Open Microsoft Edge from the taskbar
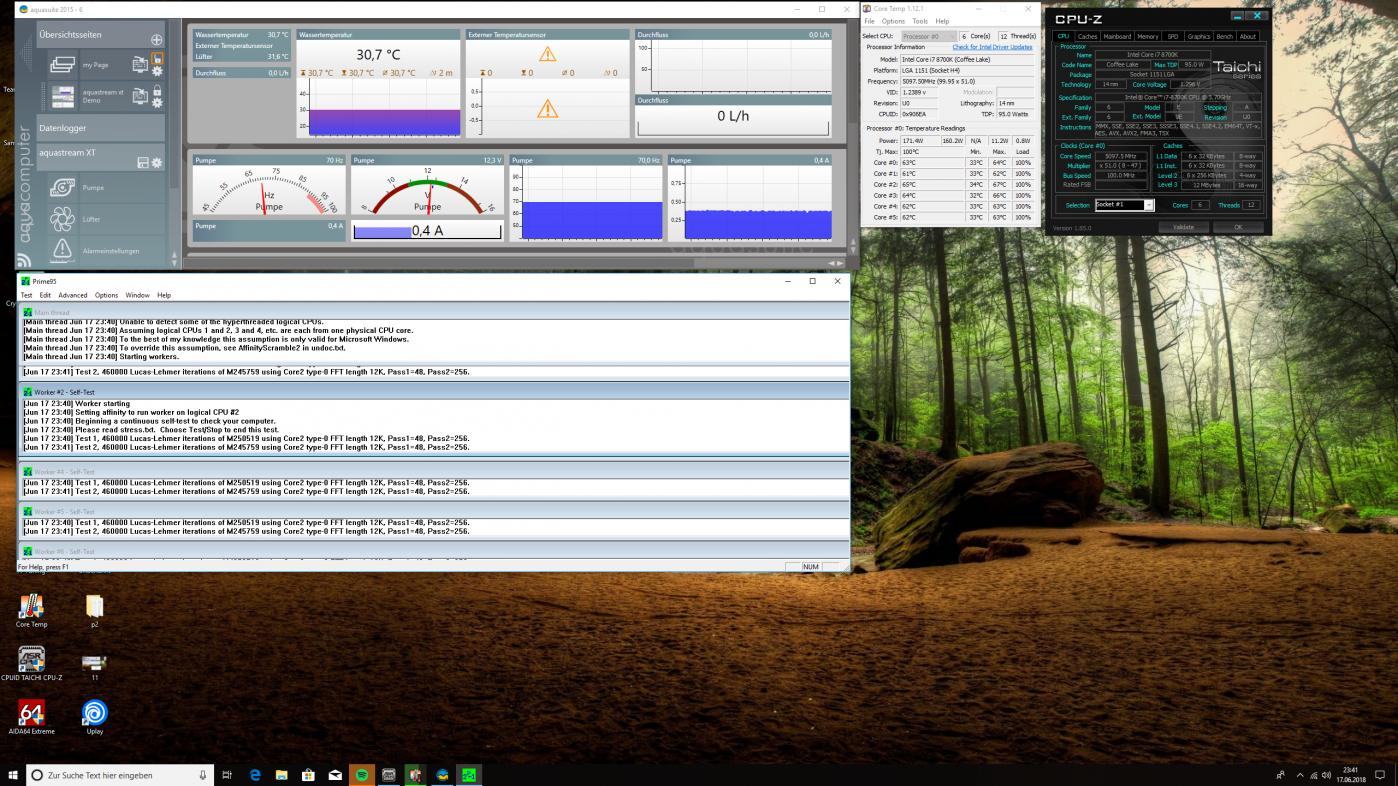Image resolution: width=1398 pixels, height=786 pixels. click(255, 775)
